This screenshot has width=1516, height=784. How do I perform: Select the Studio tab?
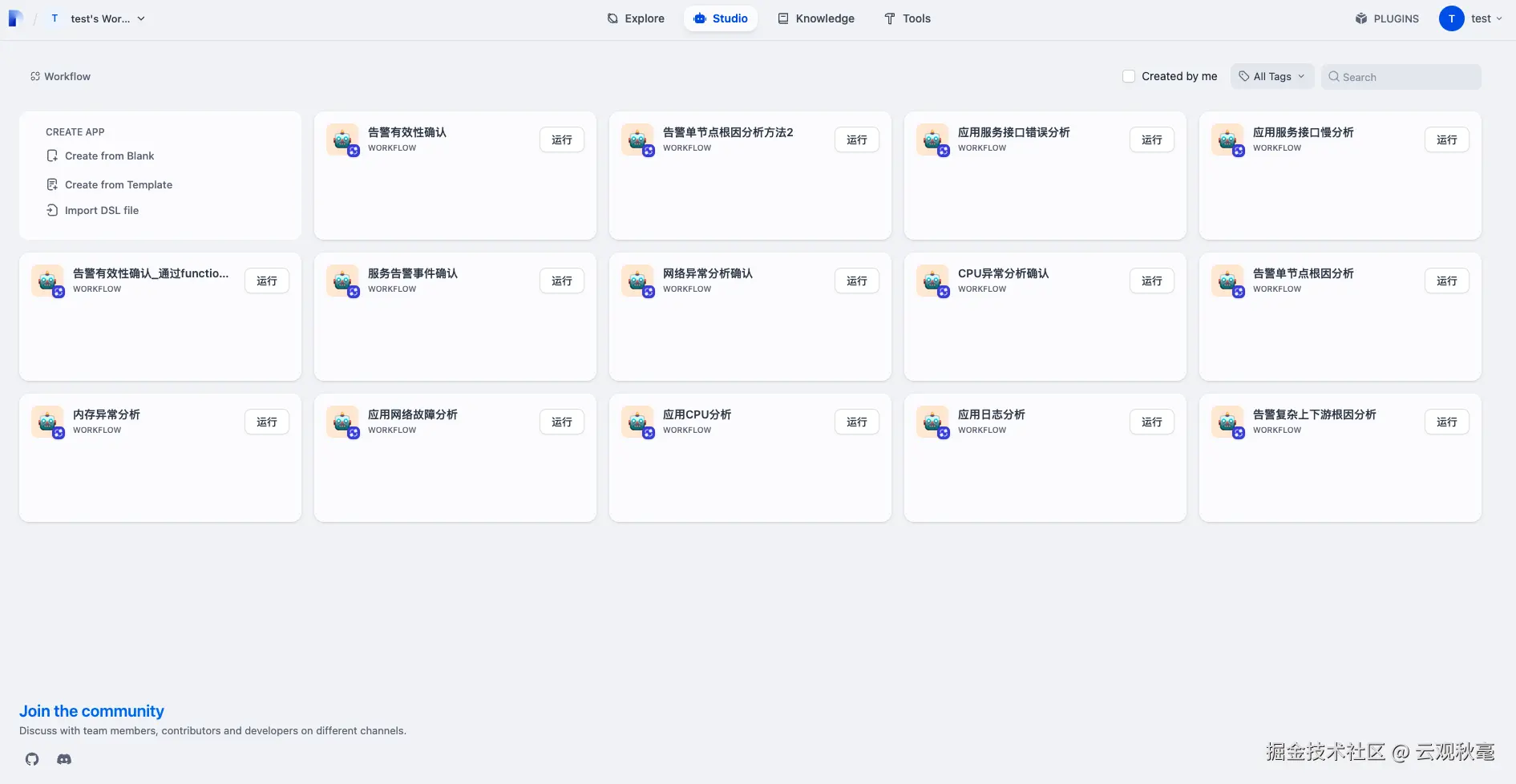(721, 18)
